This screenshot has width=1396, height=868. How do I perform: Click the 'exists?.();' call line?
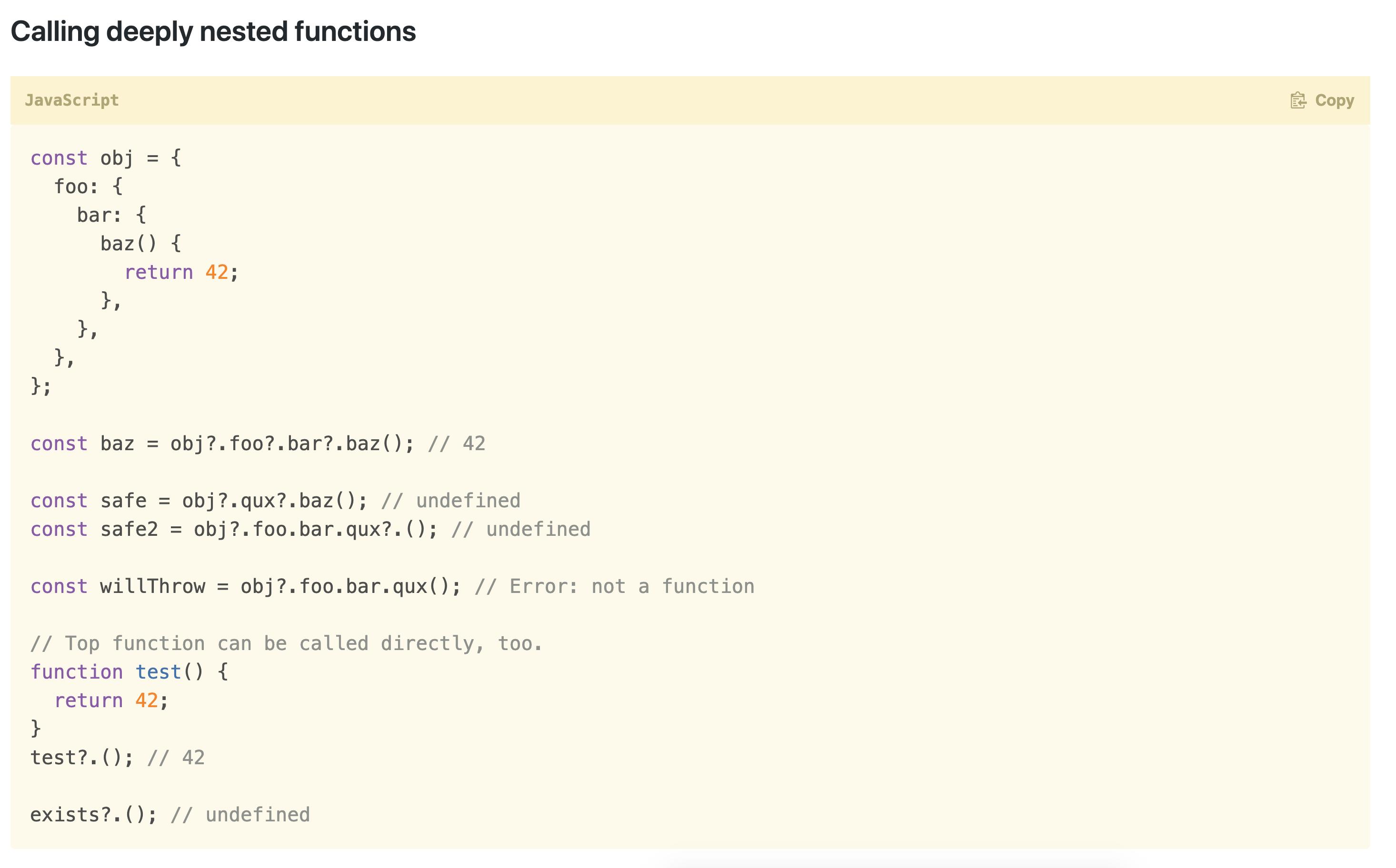click(x=94, y=815)
